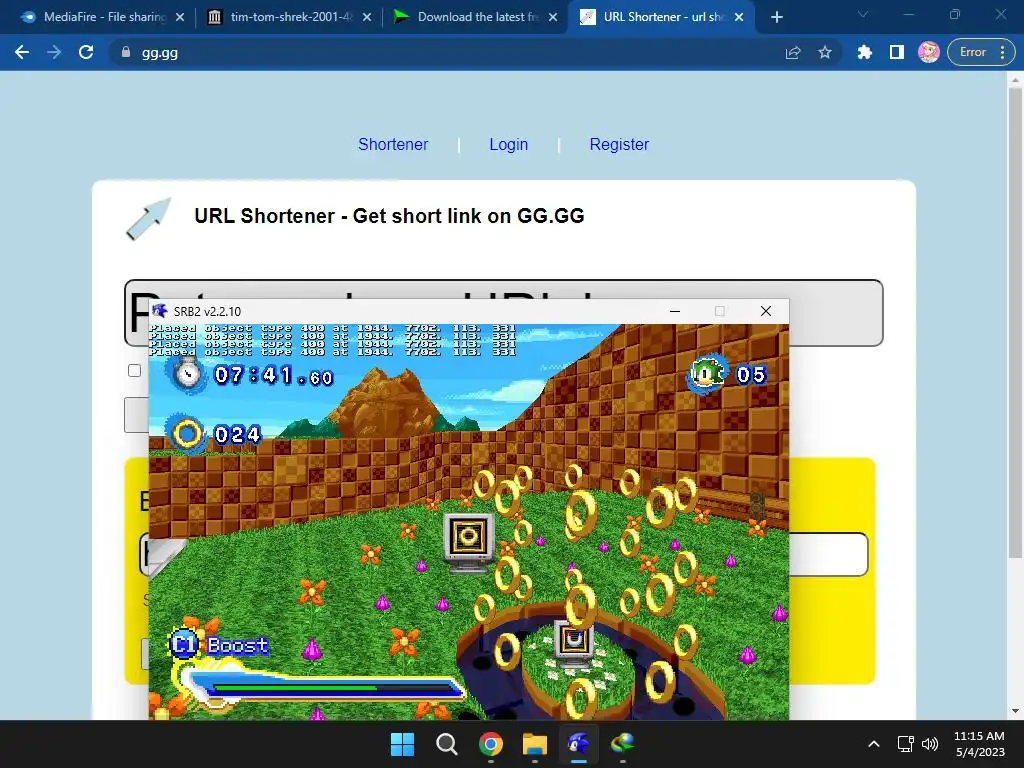
Task: Click the magnet monitor in the flowerbed
Action: (x=574, y=643)
